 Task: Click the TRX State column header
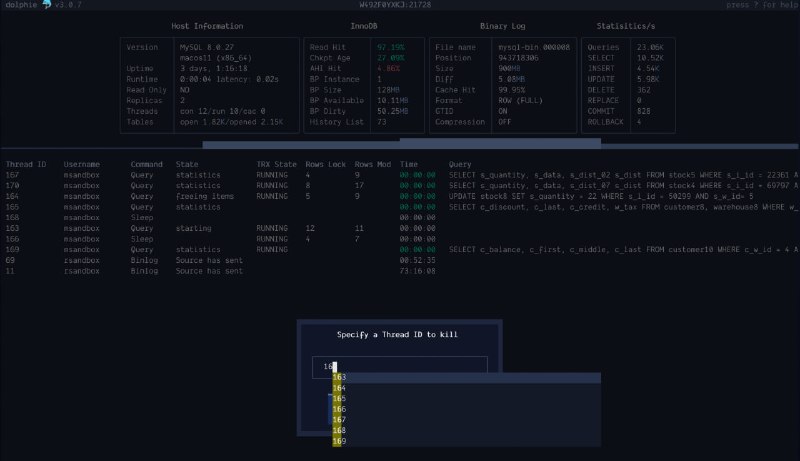(276, 164)
